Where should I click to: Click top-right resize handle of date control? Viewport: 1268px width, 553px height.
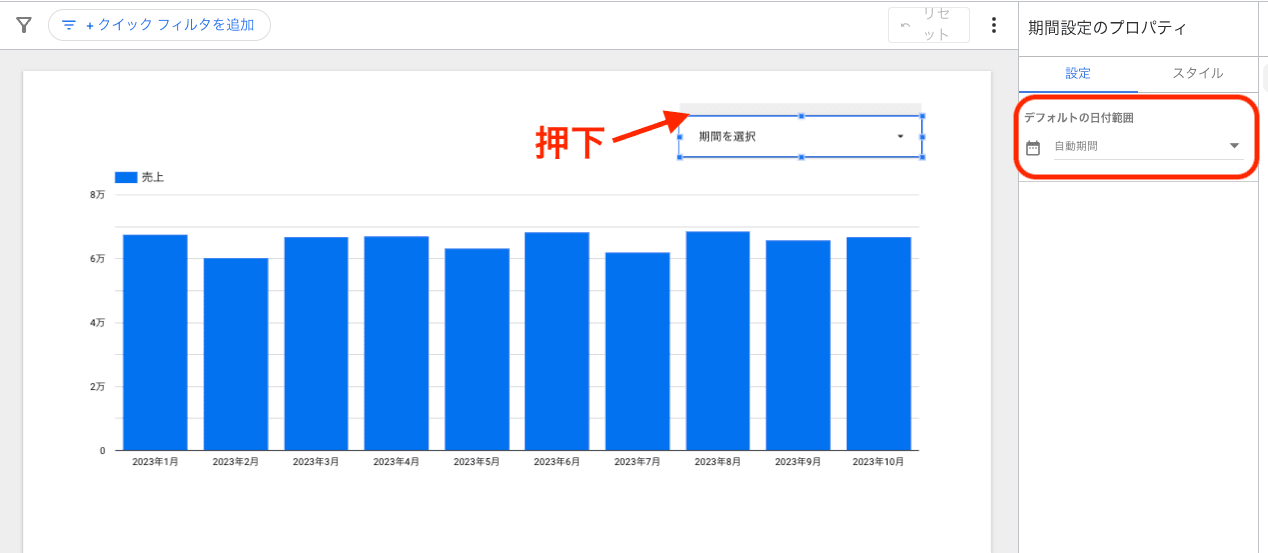pyautogui.click(x=921, y=116)
